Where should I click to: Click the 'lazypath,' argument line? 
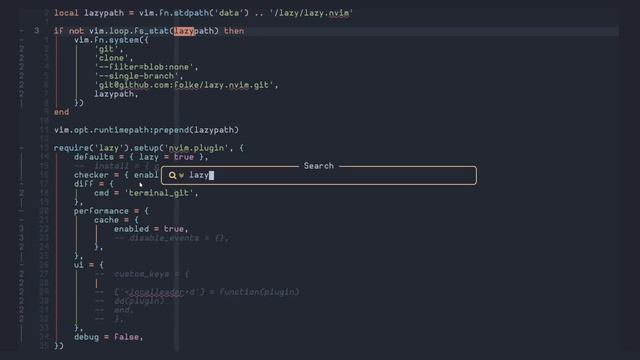pos(116,94)
